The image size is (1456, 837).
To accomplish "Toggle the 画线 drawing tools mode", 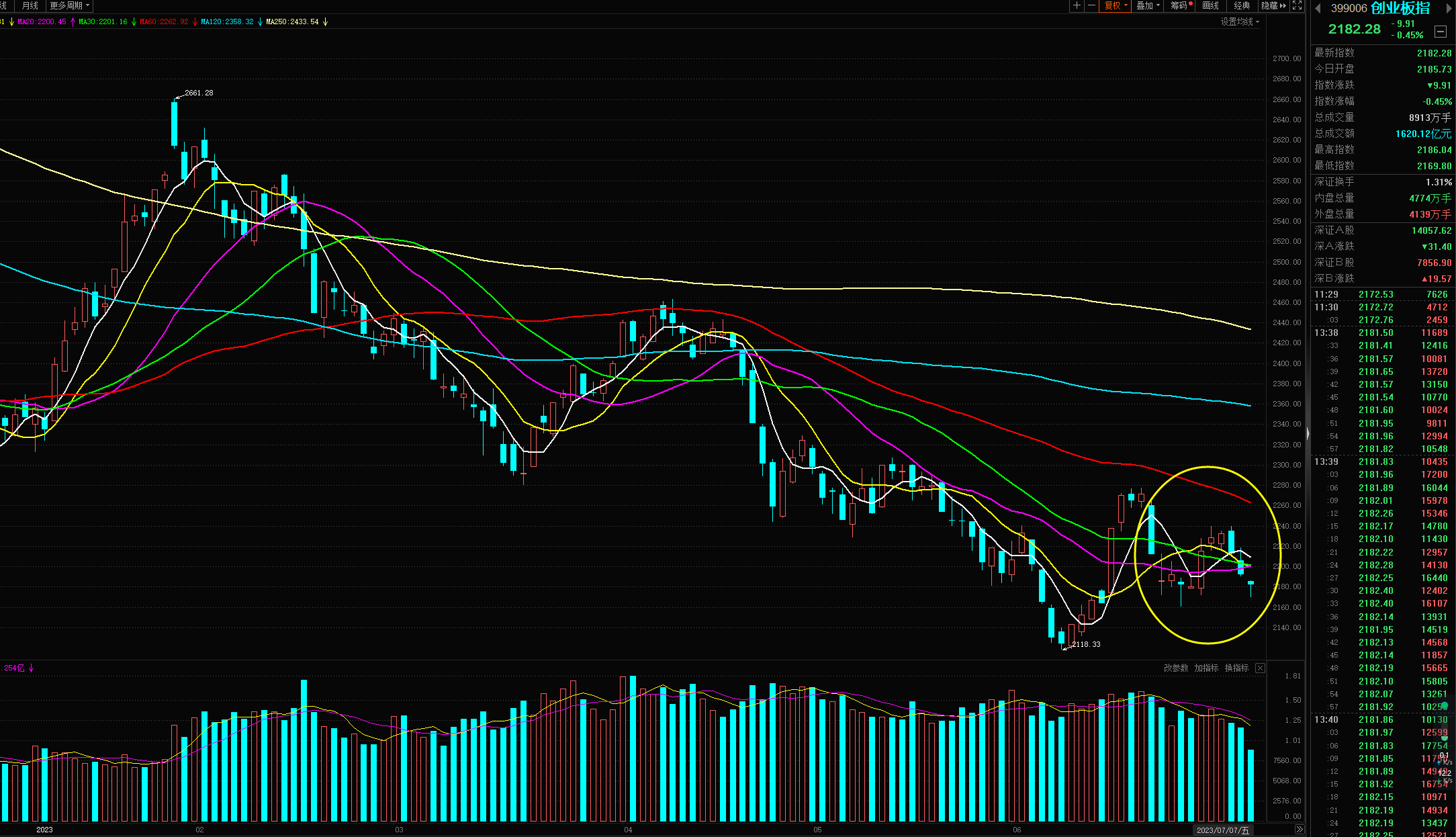I will tap(1210, 5).
